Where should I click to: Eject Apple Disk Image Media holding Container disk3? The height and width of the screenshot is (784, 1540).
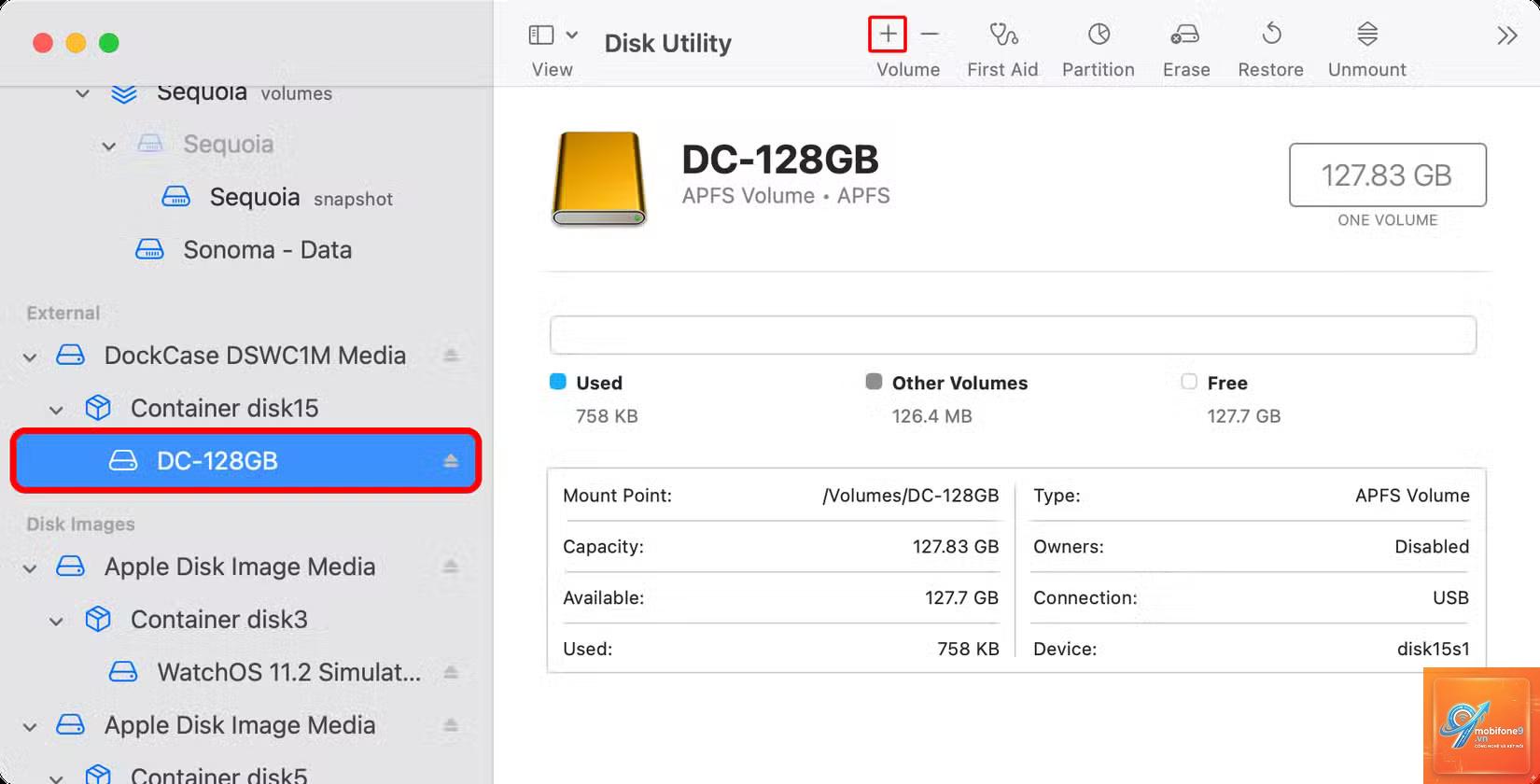pyautogui.click(x=451, y=567)
